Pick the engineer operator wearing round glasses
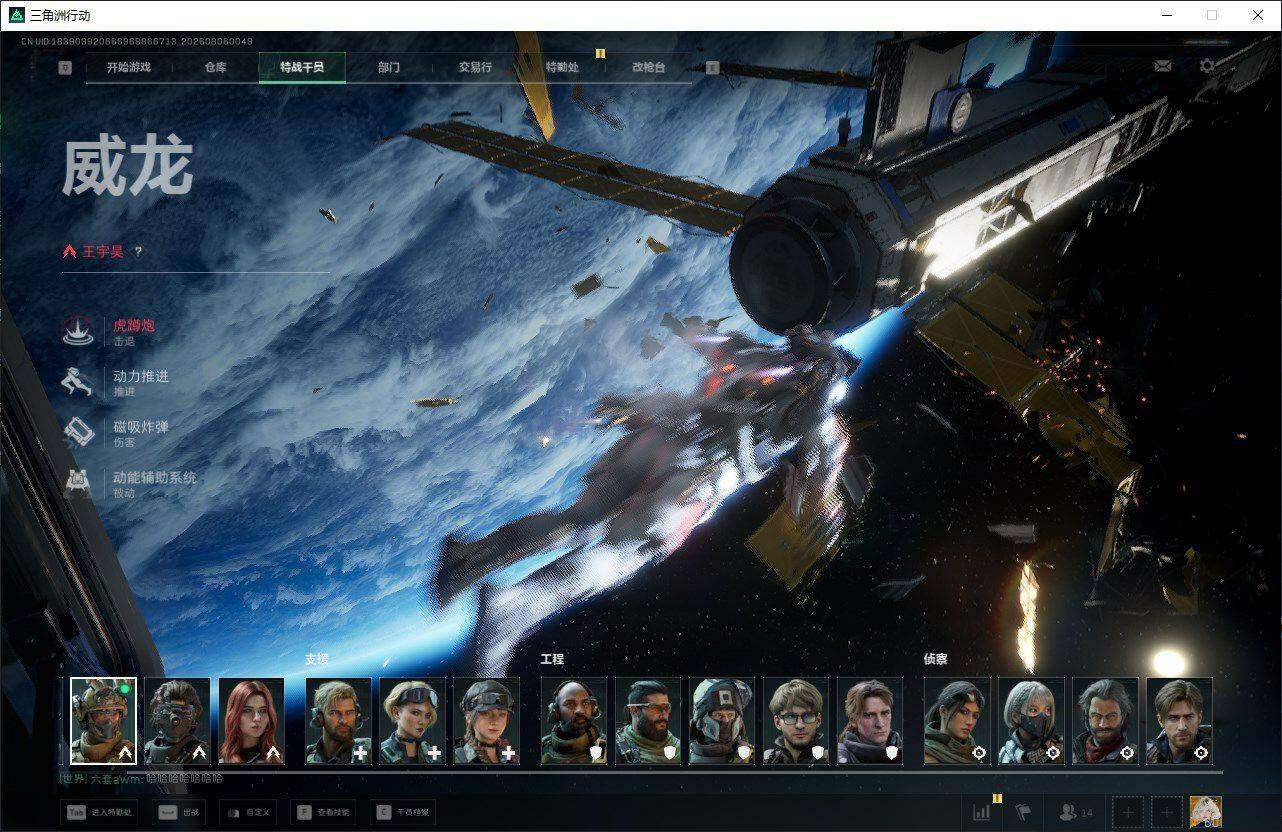 point(796,721)
